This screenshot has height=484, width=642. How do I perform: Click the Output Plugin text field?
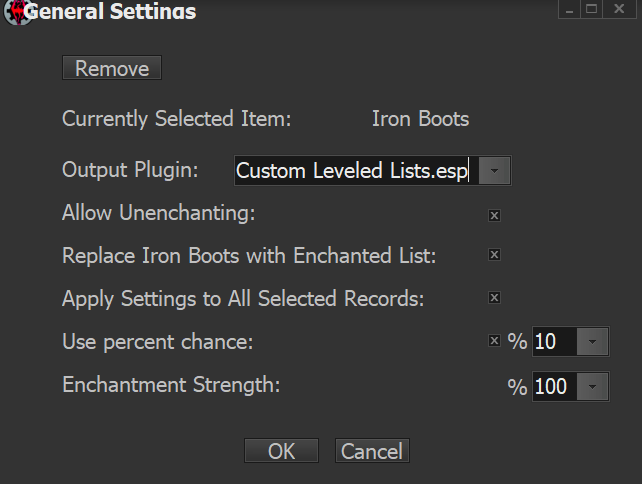[x=355, y=170]
